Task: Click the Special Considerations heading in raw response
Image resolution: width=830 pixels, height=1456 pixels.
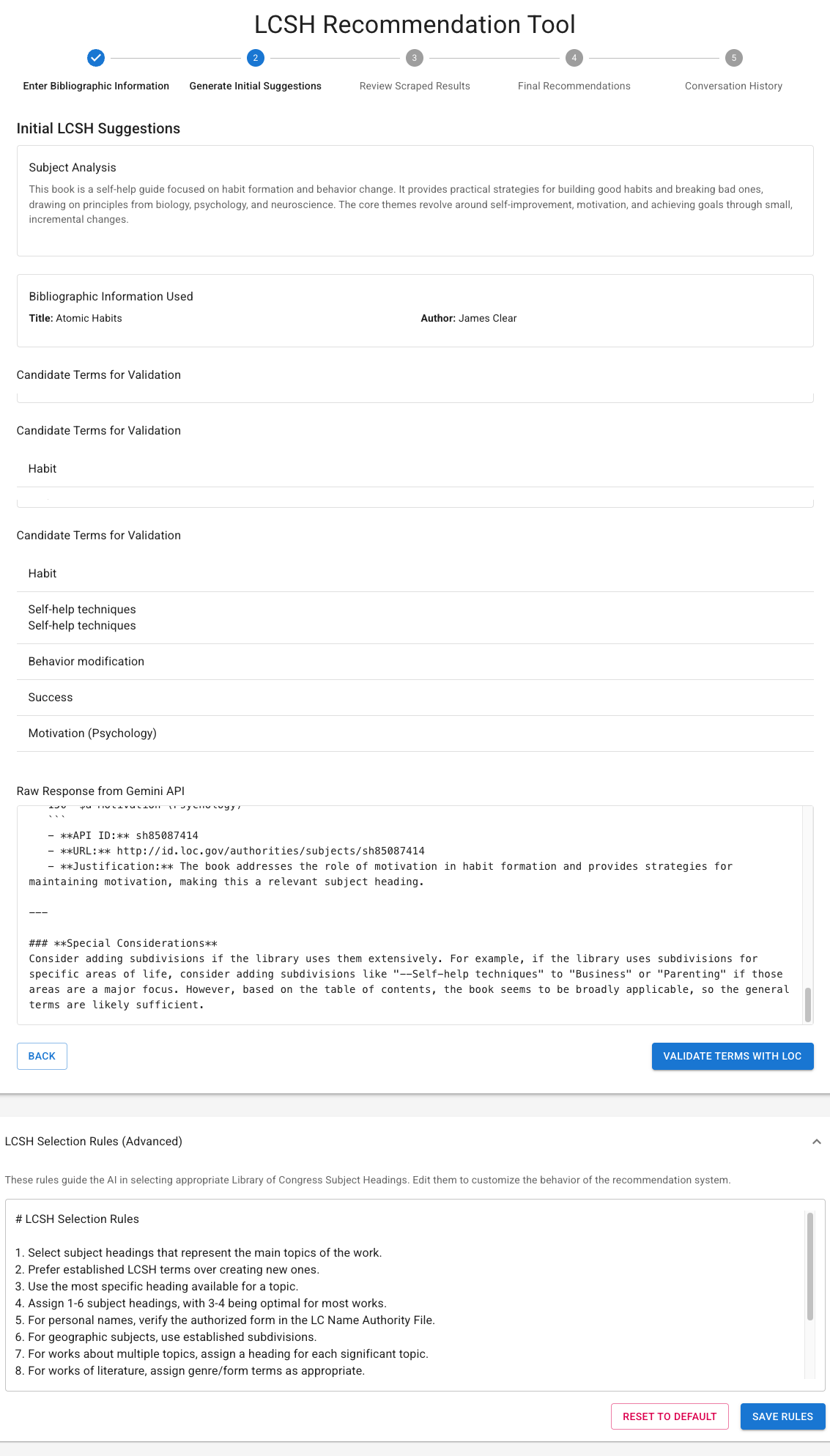Action: 123,943
